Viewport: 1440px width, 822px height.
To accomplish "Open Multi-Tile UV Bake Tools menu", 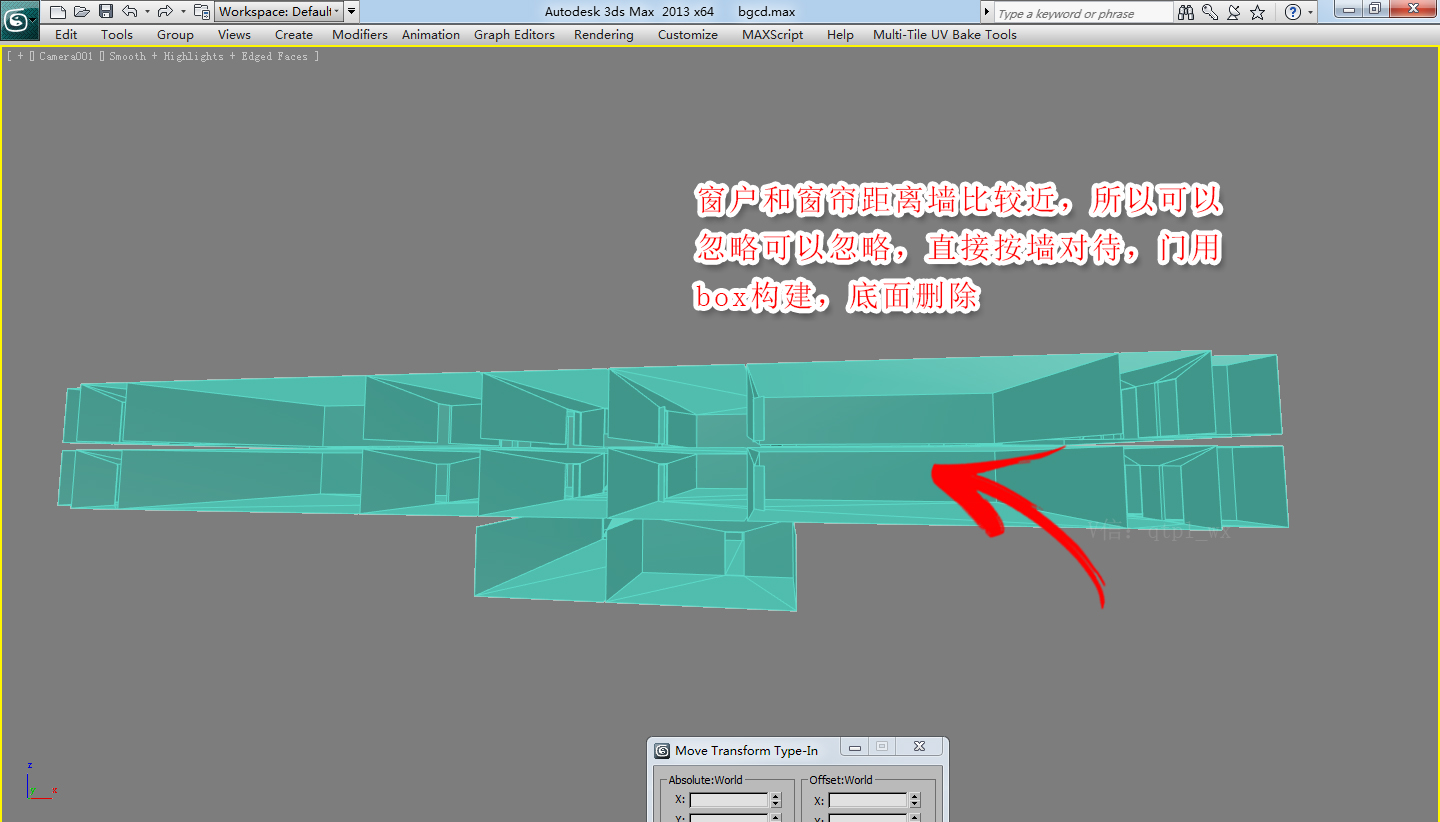I will [945, 34].
